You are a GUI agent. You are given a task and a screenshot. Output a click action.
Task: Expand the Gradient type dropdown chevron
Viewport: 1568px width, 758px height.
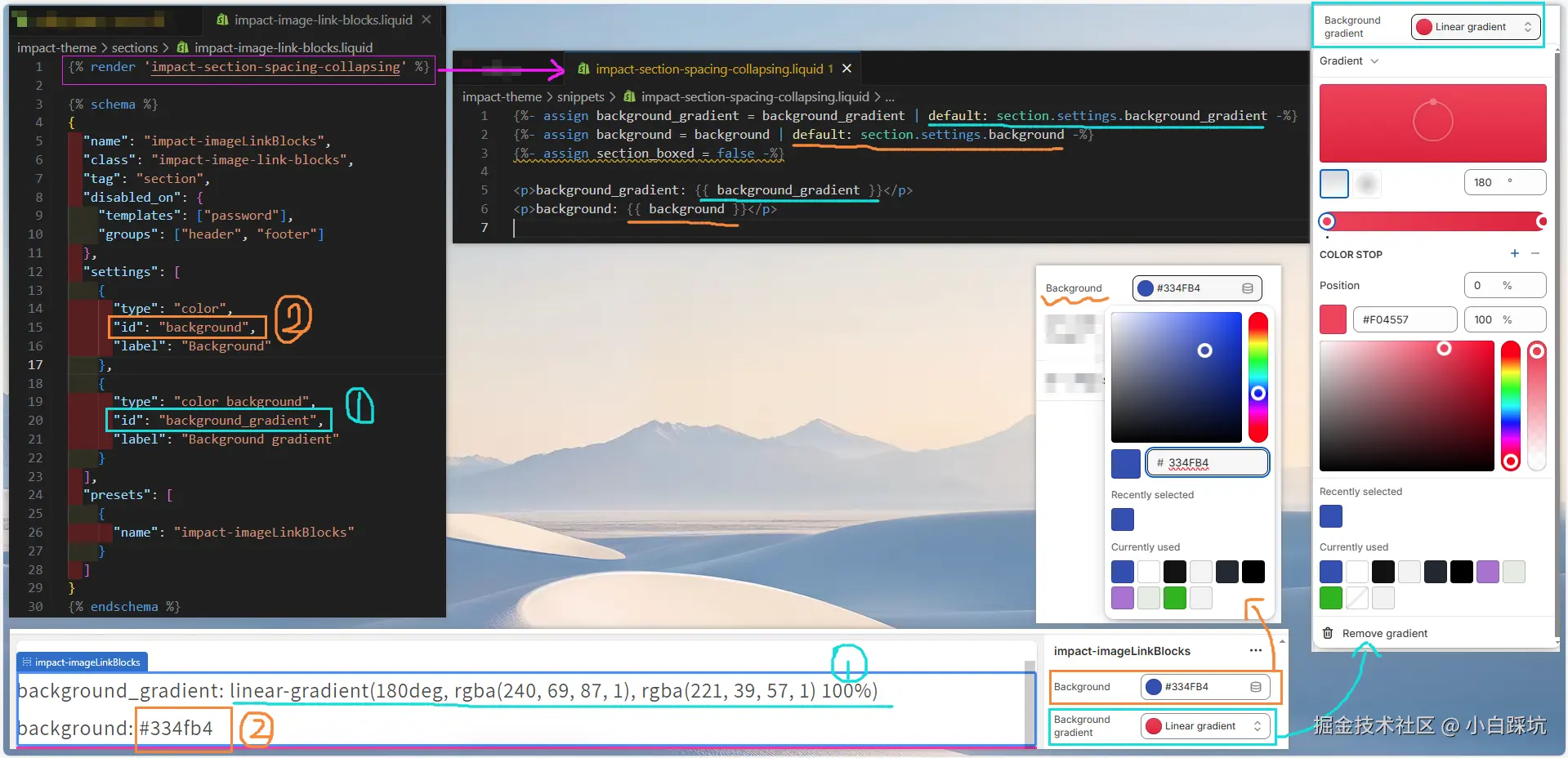pyautogui.click(x=1374, y=61)
